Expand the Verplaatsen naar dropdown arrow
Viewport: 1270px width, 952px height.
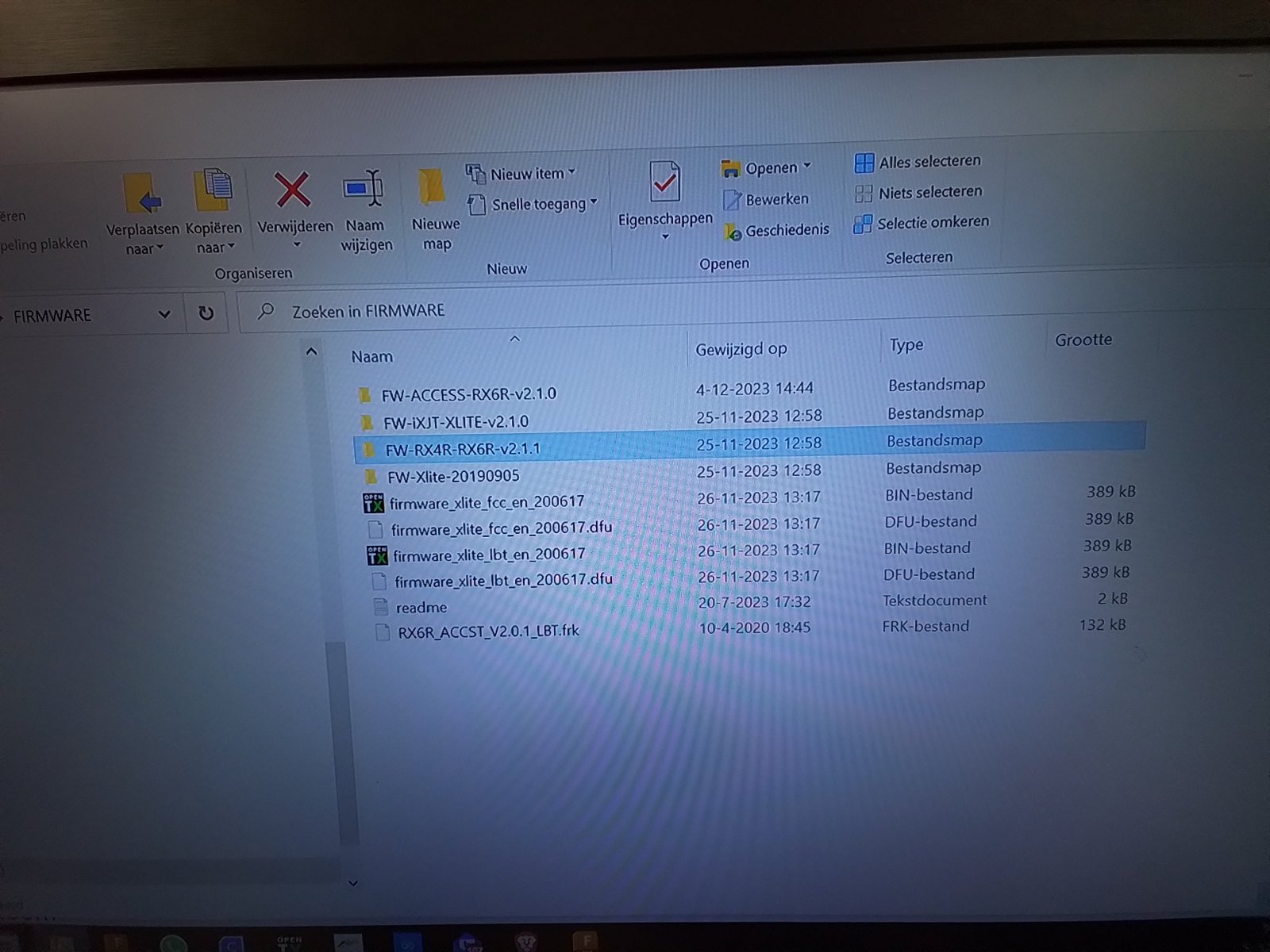160,248
